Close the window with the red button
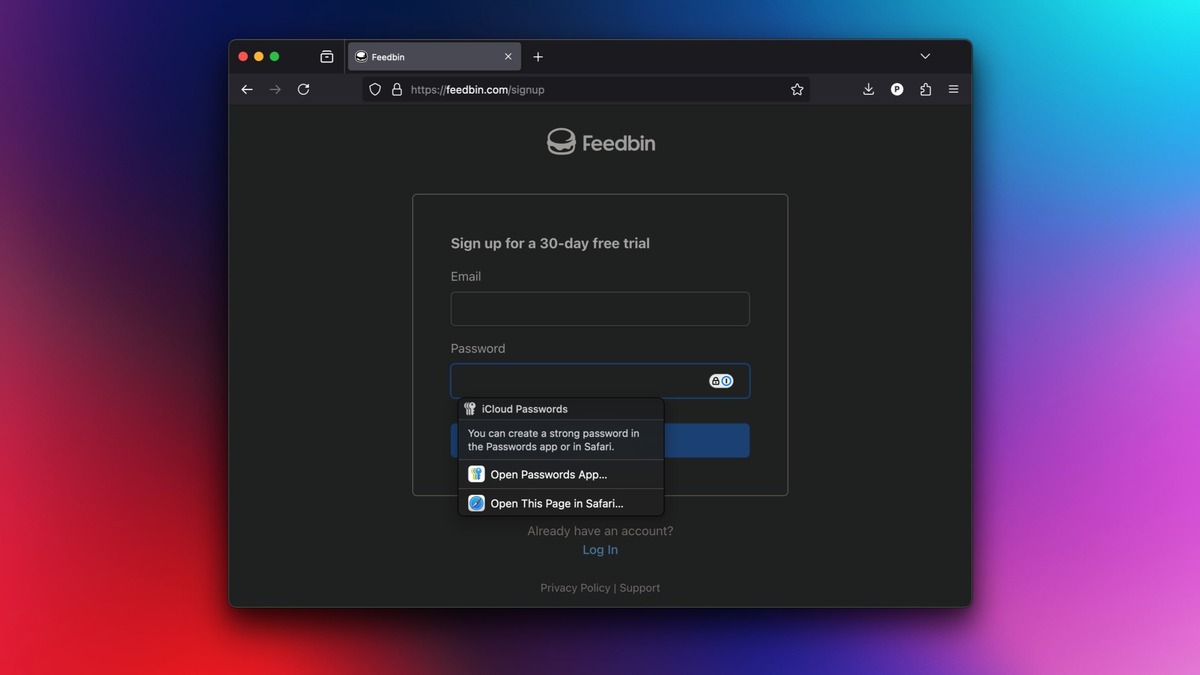Screen dimensions: 1200x675 [x=243, y=57]
